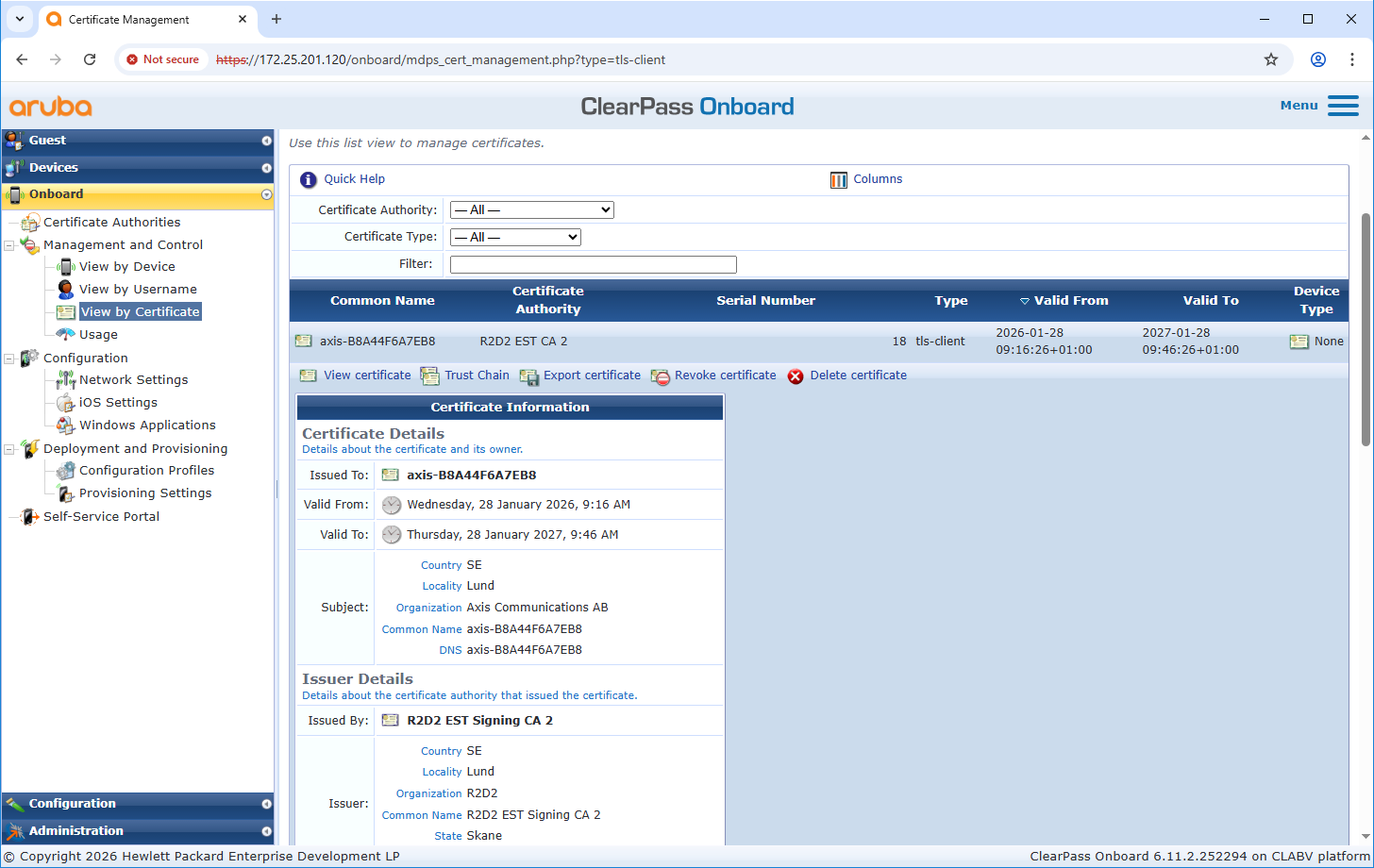1374x868 pixels.
Task: Click inside the Filter text field
Action: point(593,265)
